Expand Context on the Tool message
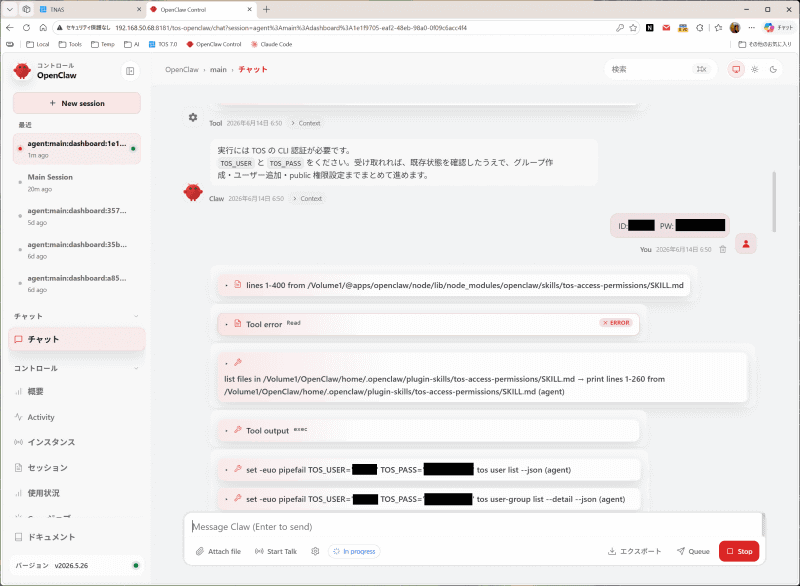The image size is (800, 586). click(x=306, y=123)
